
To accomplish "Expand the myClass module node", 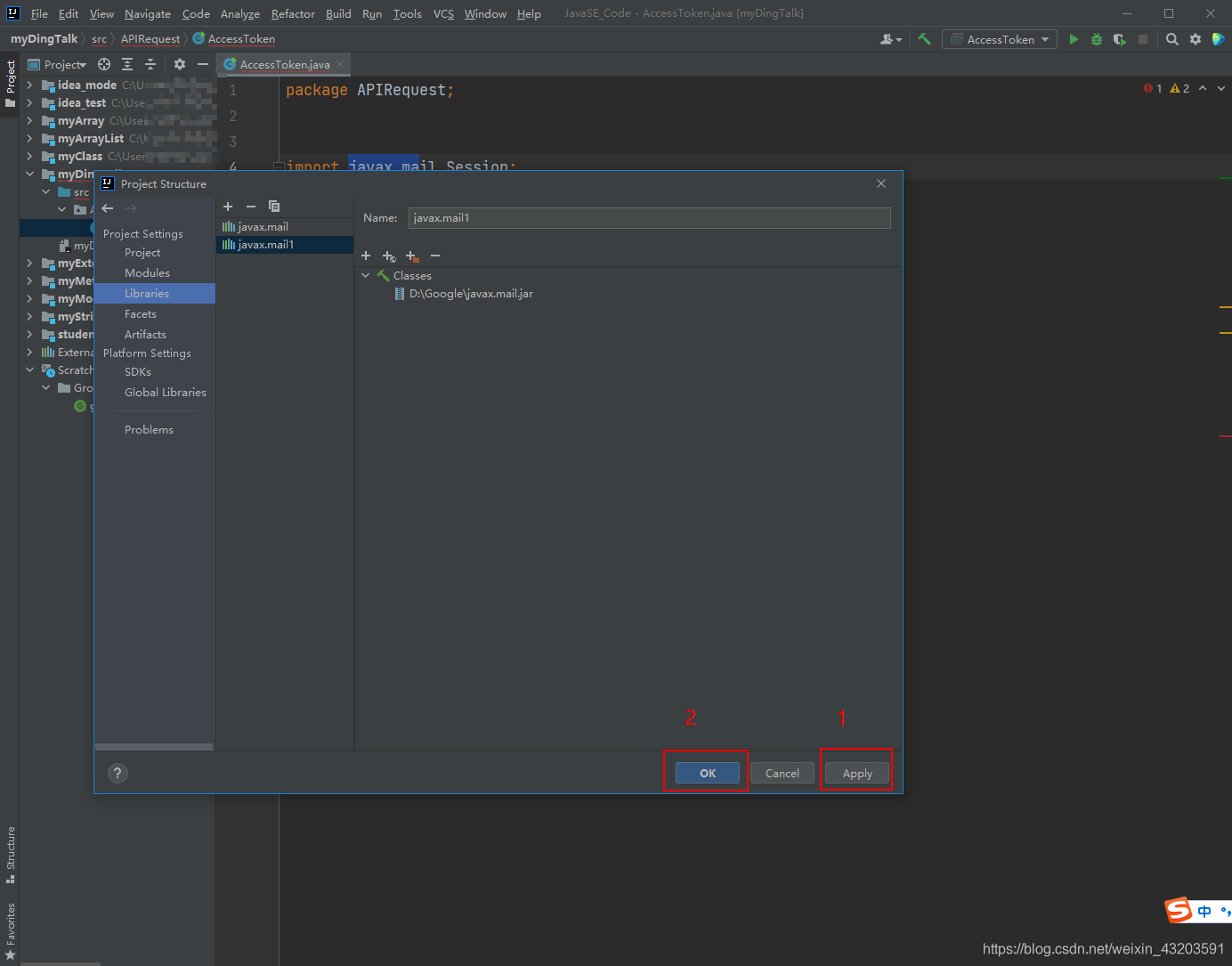I will [x=29, y=156].
